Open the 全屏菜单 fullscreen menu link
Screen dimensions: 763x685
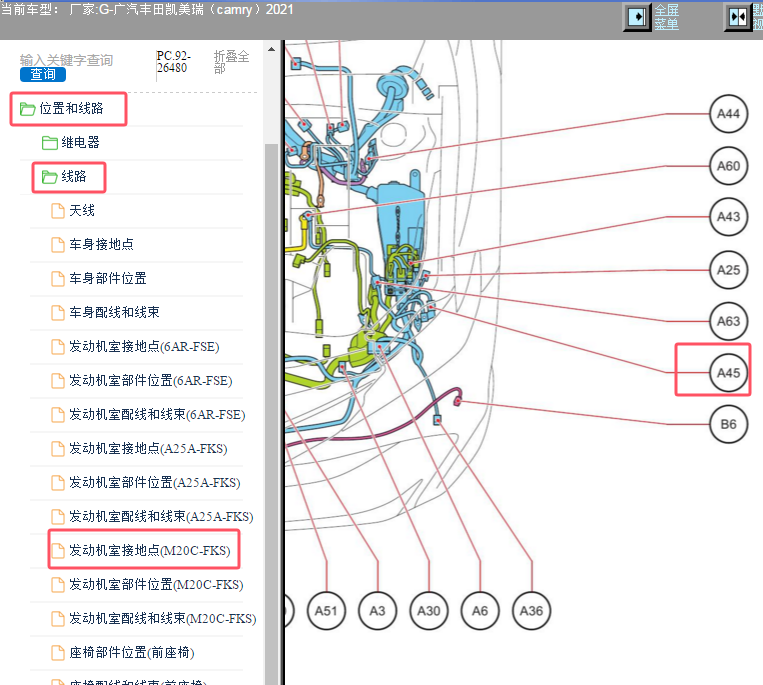pos(666,17)
